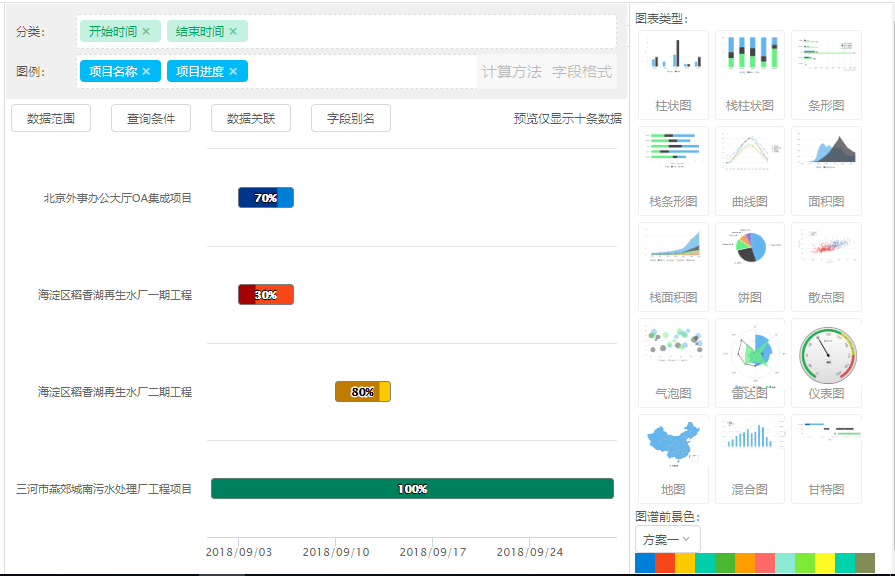Remove the 开始时间 tag
This screenshot has width=895, height=576.
point(146,32)
